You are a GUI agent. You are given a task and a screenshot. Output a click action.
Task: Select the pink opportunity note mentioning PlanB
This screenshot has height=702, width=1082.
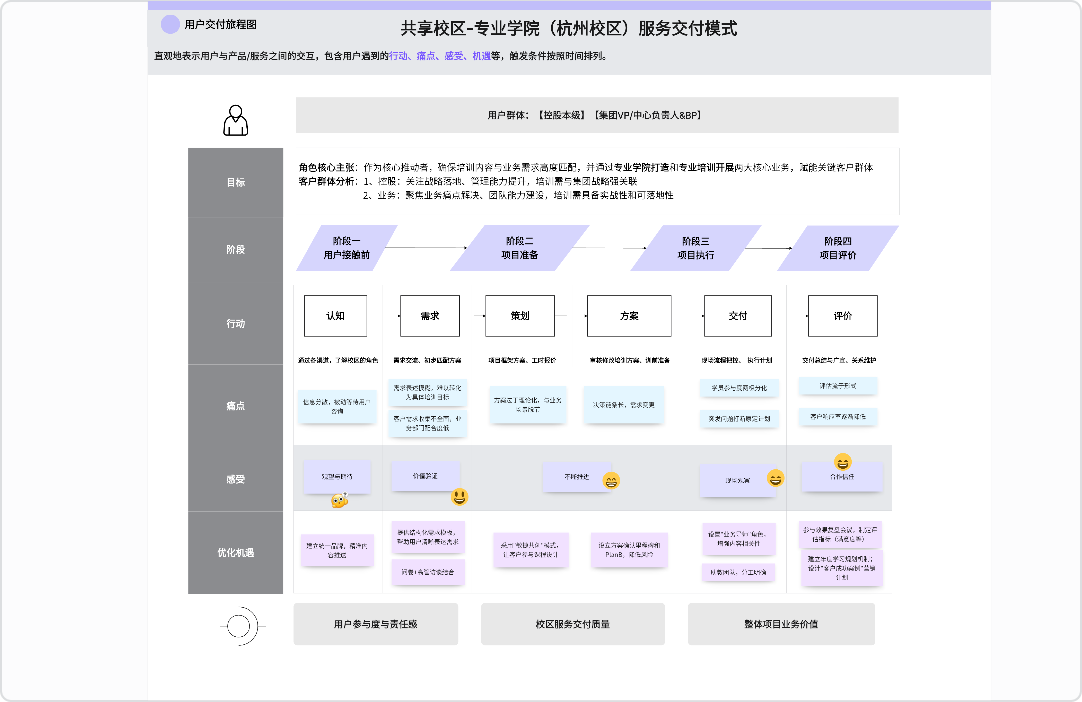629,549
